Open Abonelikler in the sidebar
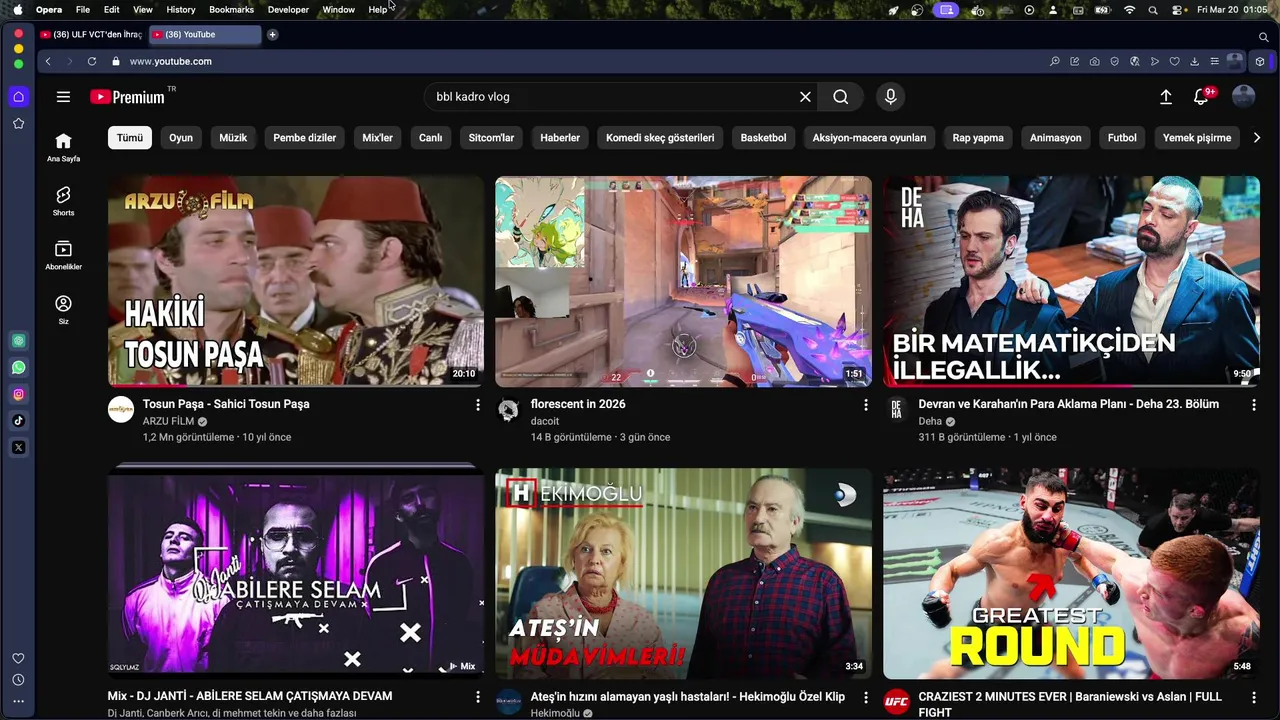The image size is (1280, 720). click(x=63, y=255)
